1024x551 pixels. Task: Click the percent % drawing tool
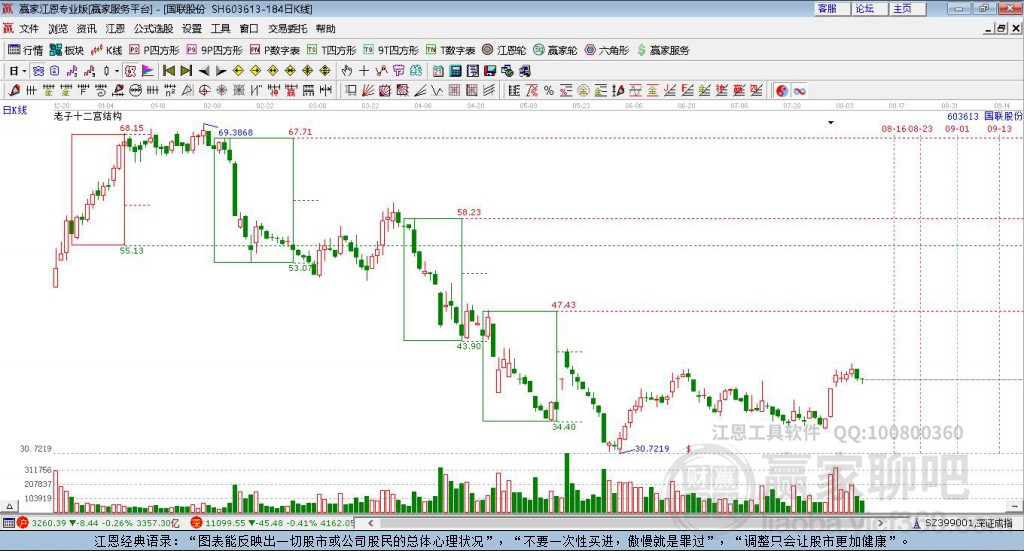(549, 91)
